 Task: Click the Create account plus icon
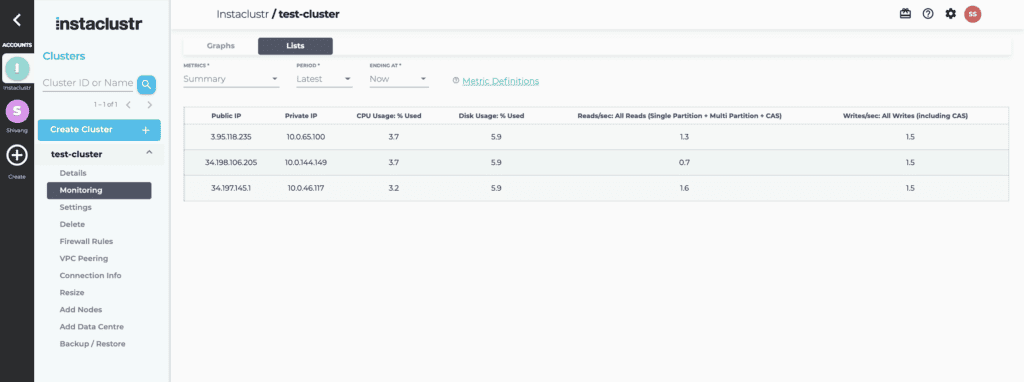click(x=17, y=155)
